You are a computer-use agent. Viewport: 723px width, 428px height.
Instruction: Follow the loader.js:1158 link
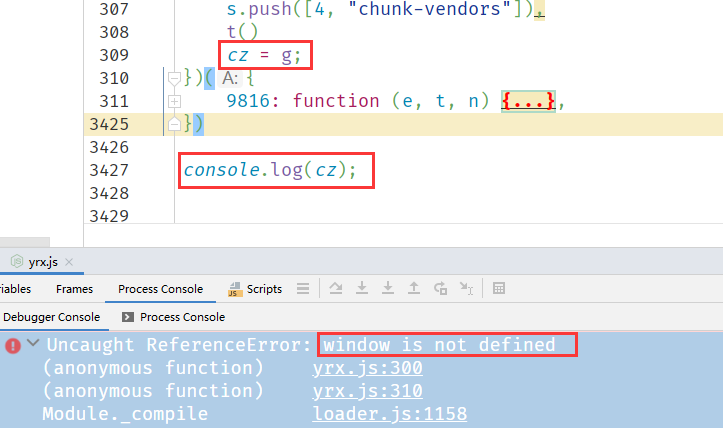click(x=389, y=414)
